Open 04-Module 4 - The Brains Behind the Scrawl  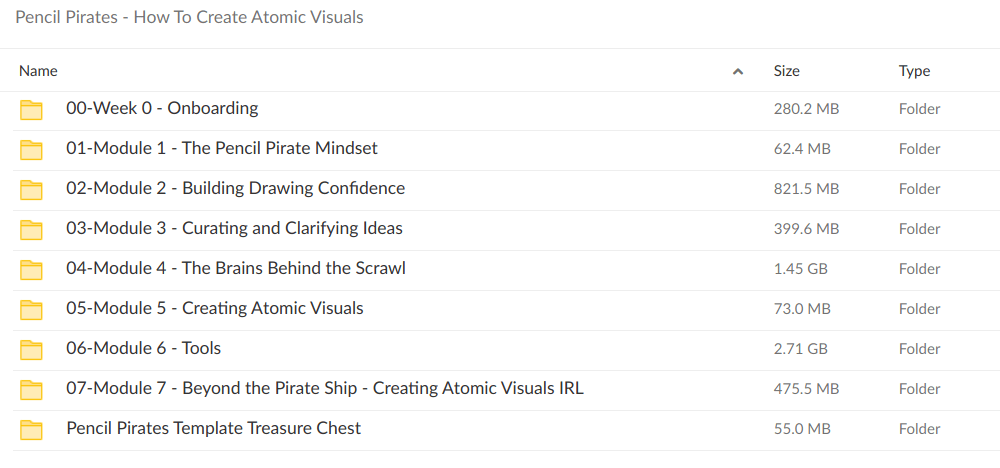click(x=236, y=268)
